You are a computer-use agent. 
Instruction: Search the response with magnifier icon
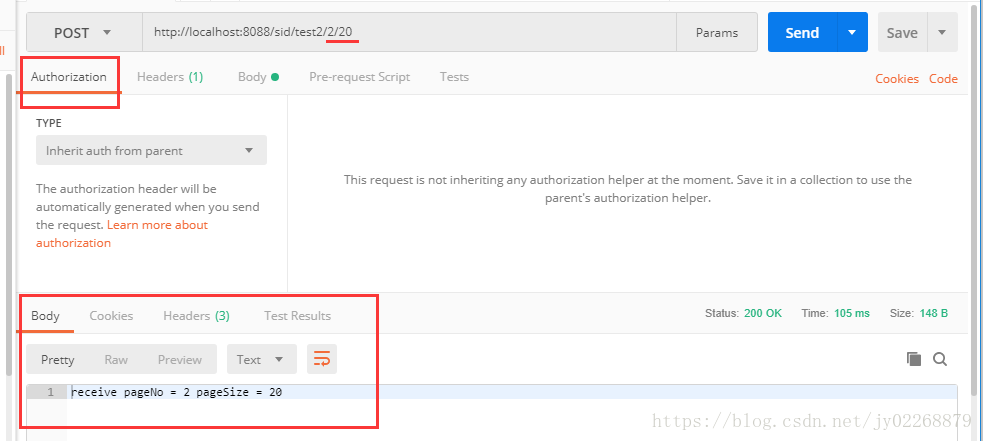point(940,359)
